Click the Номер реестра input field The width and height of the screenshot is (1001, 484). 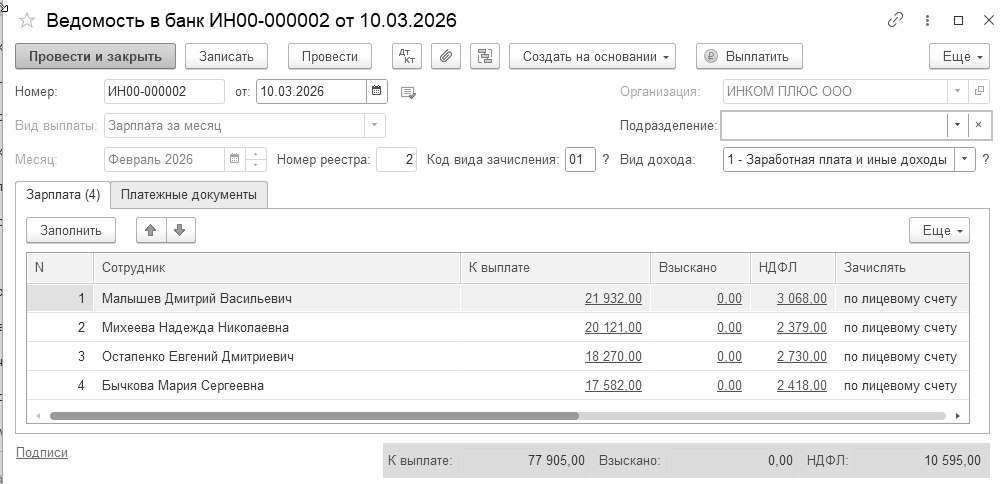click(x=396, y=159)
